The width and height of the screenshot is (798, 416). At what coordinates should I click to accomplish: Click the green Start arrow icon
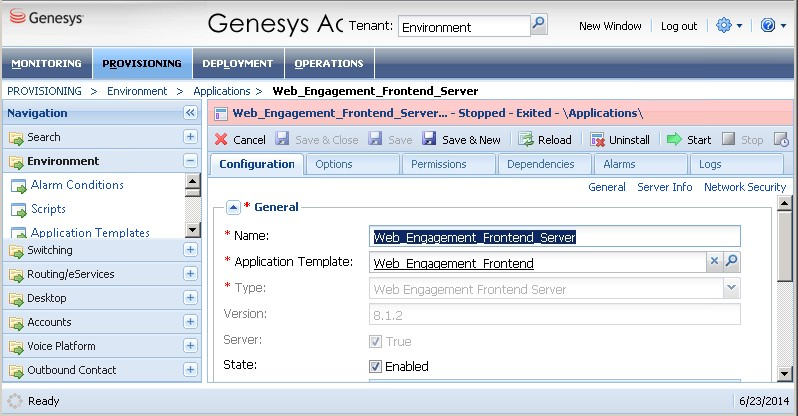[674, 139]
